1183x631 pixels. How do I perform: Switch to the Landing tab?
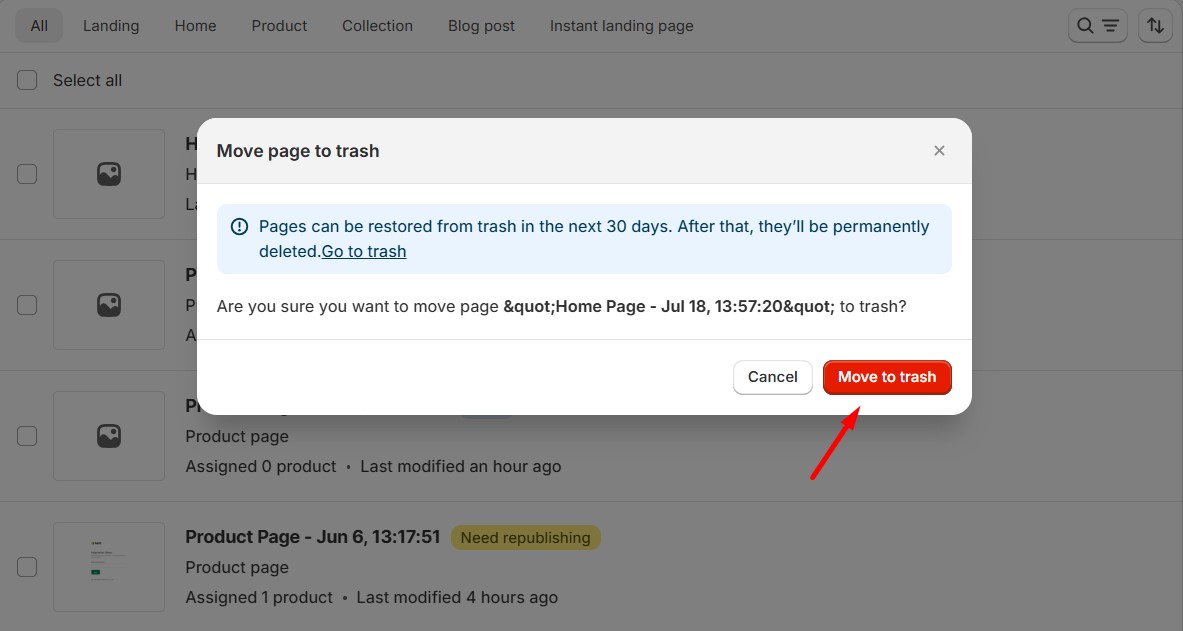(x=111, y=26)
